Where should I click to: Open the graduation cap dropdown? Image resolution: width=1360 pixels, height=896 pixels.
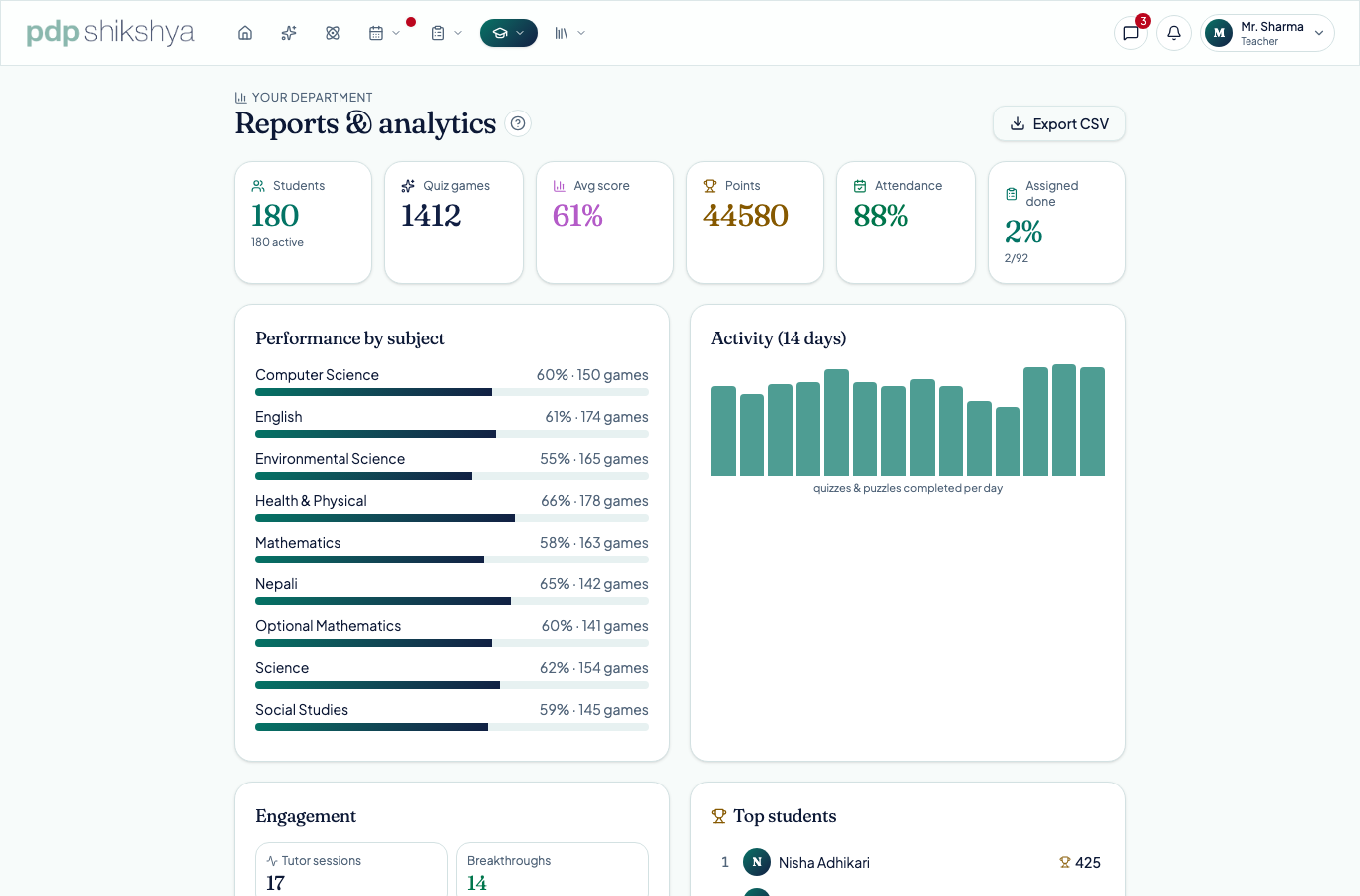pyautogui.click(x=509, y=33)
